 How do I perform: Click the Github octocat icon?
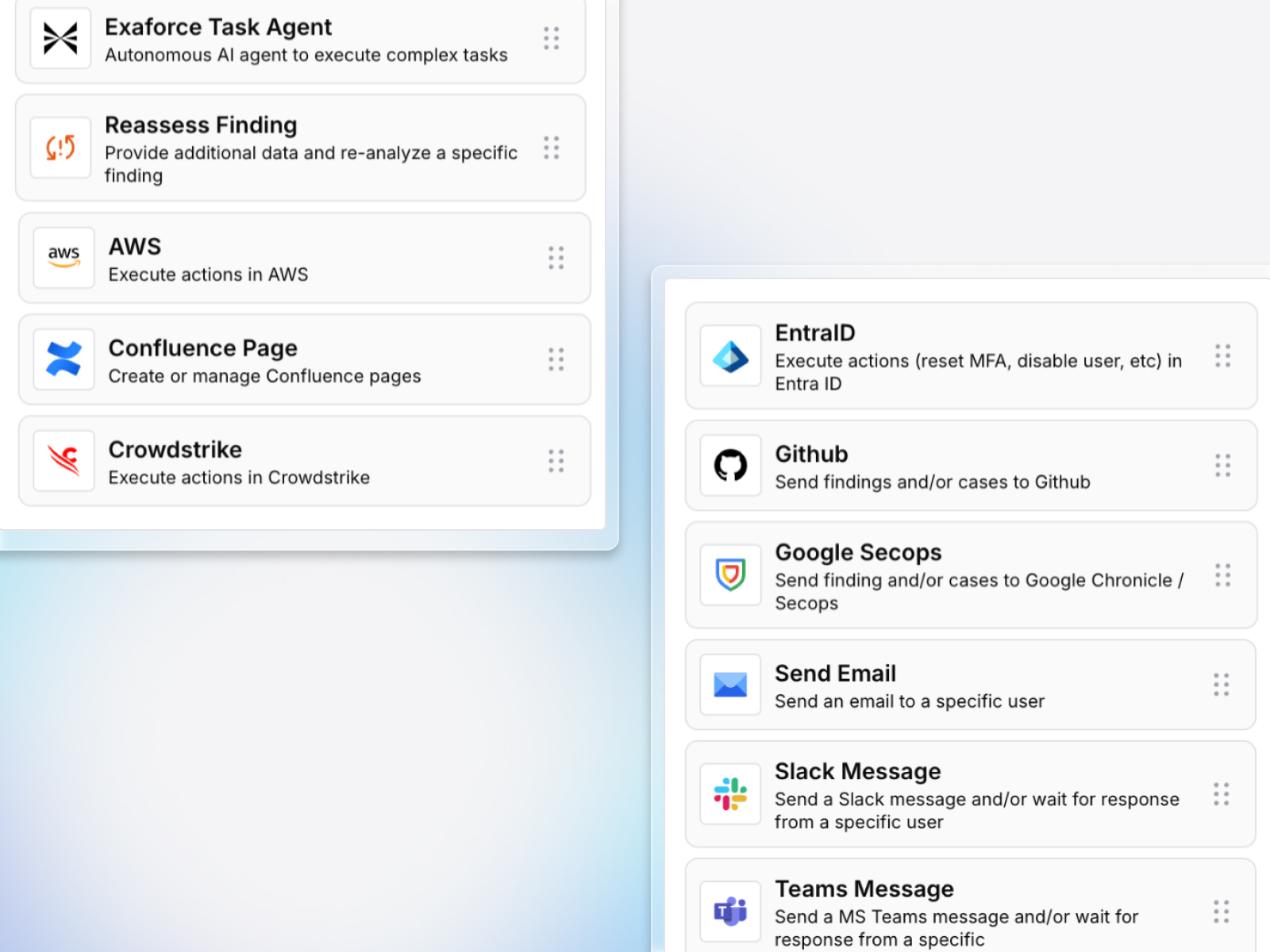pyautogui.click(x=730, y=466)
